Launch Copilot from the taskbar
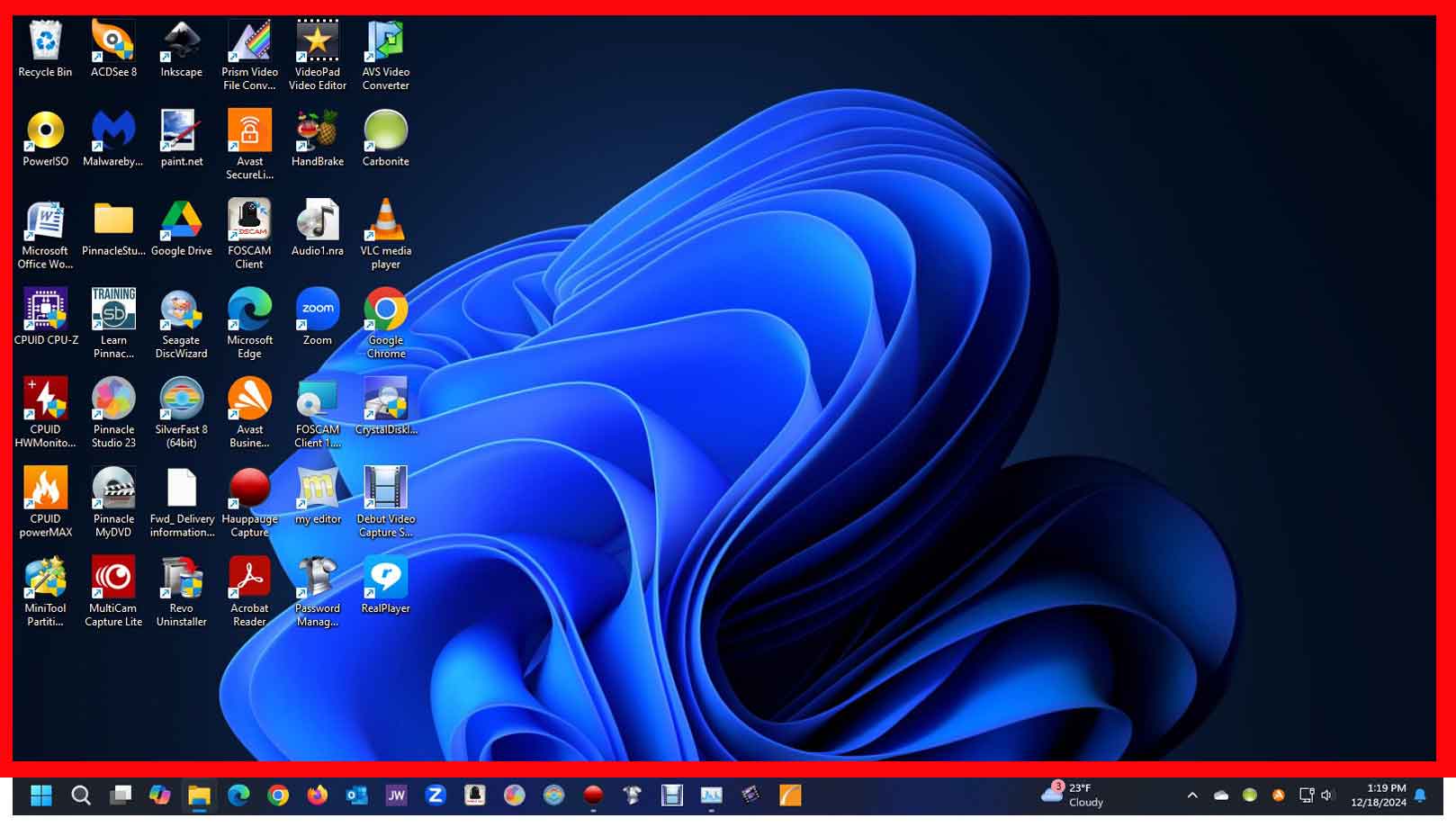The width and height of the screenshot is (1456, 827). pos(160,795)
